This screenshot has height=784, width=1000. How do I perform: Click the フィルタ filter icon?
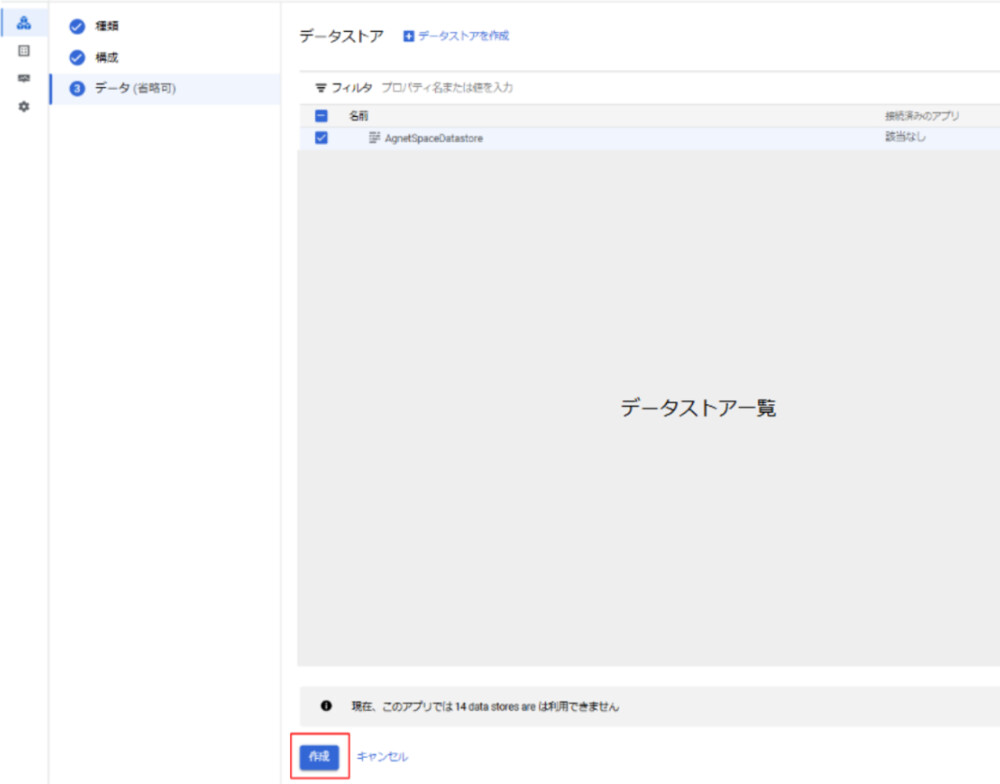pyautogui.click(x=321, y=88)
